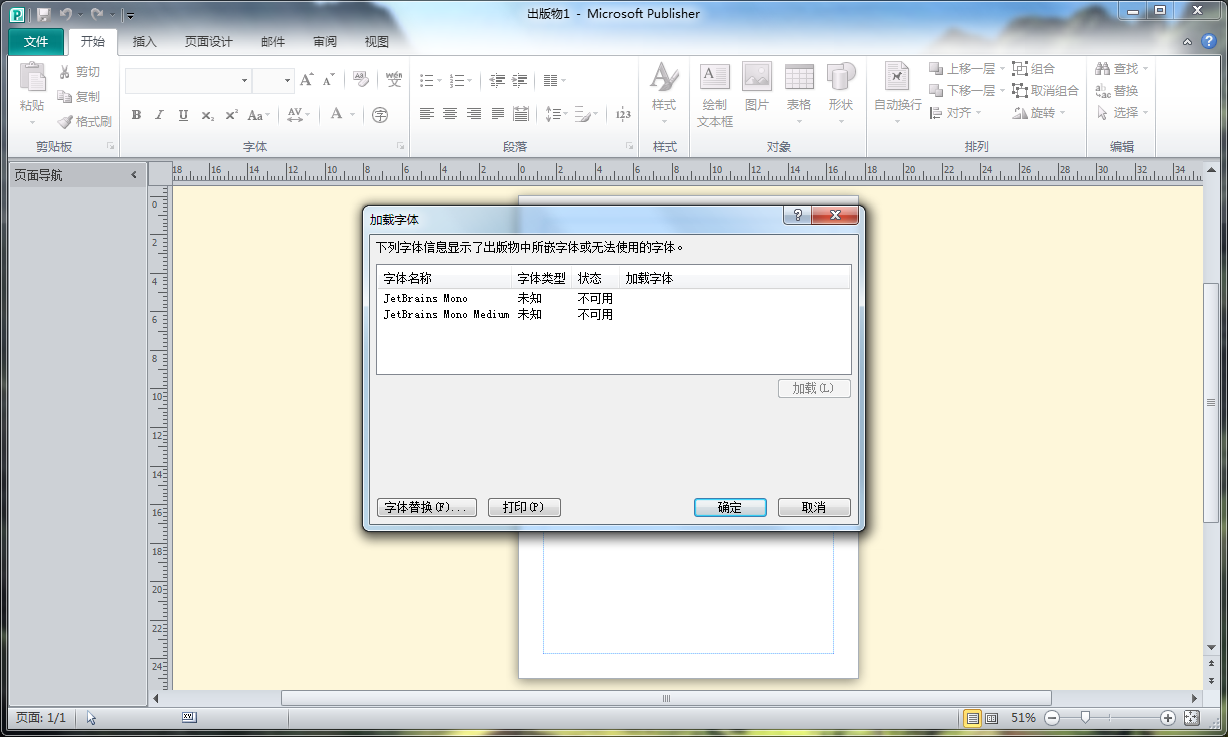The image size is (1228, 737).
Task: Click the zoom slider handle
Action: pyautogui.click(x=1085, y=718)
